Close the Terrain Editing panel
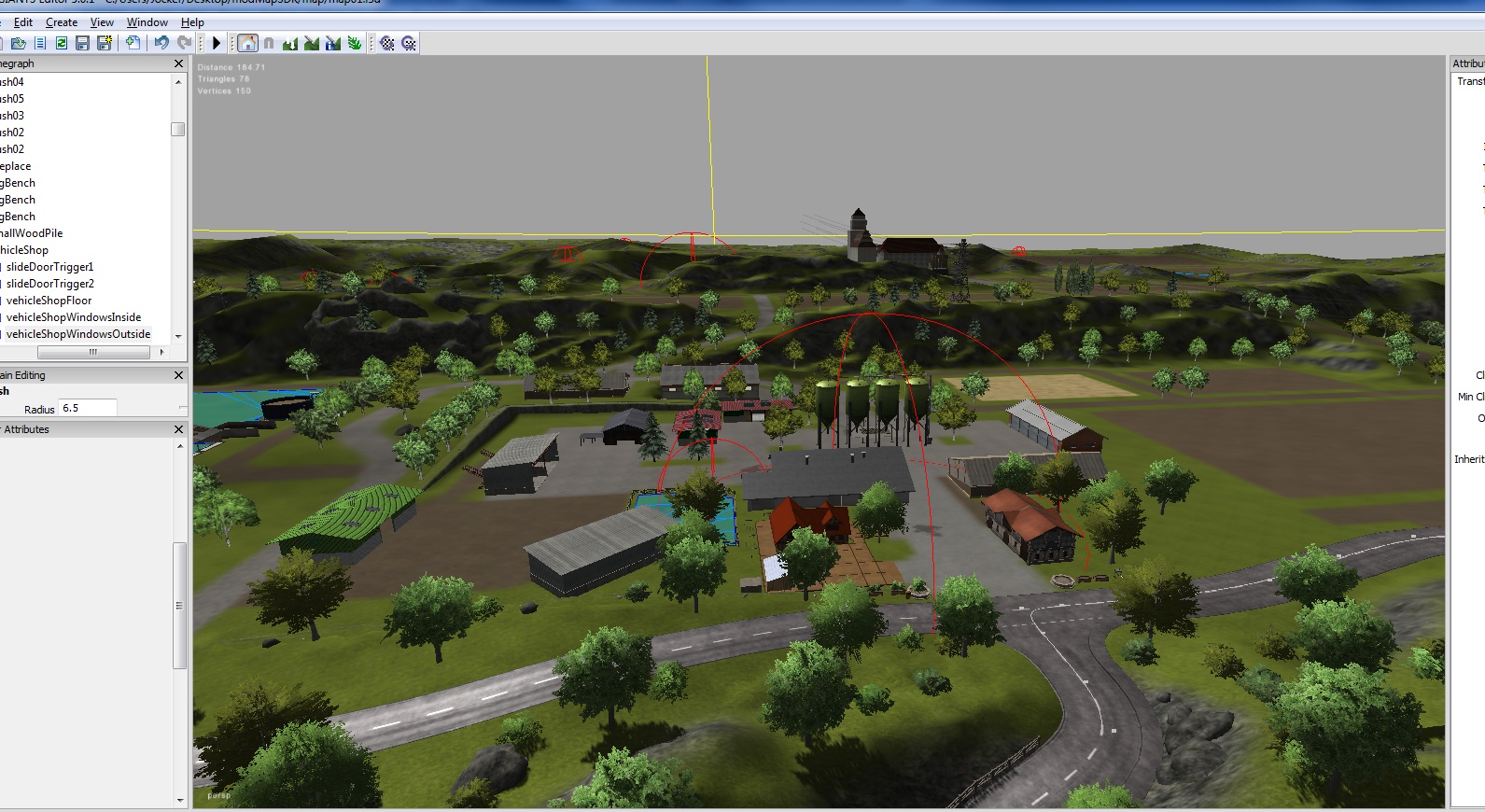 [x=179, y=375]
